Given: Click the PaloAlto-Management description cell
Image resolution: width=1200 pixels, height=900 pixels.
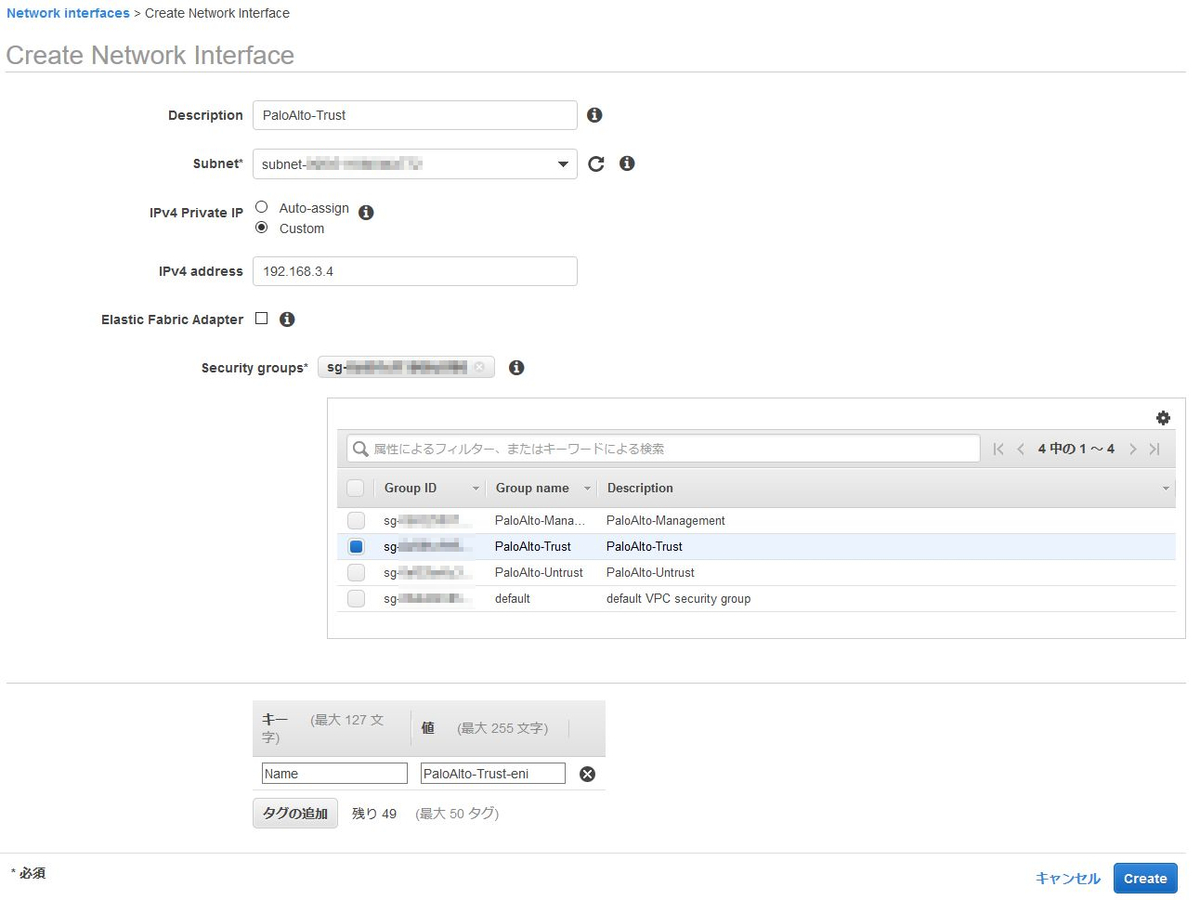Looking at the screenshot, I should [666, 521].
